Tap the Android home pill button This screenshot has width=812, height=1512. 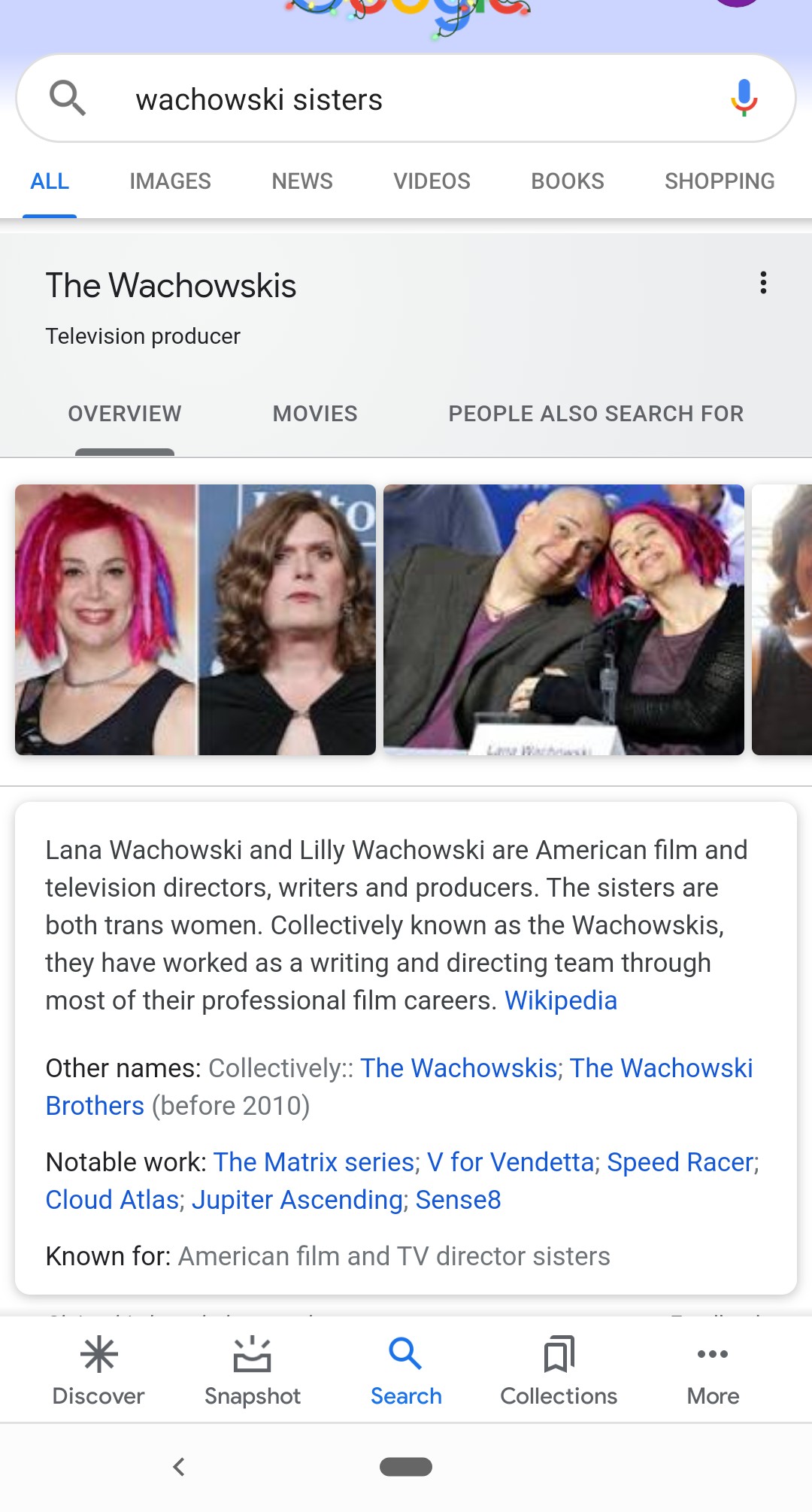point(406,1467)
